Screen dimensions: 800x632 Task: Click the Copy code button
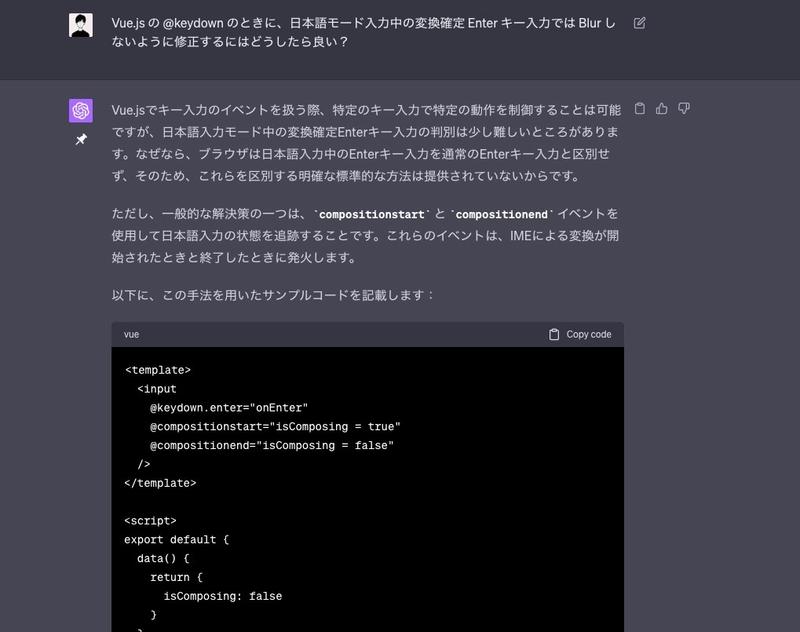(580, 335)
